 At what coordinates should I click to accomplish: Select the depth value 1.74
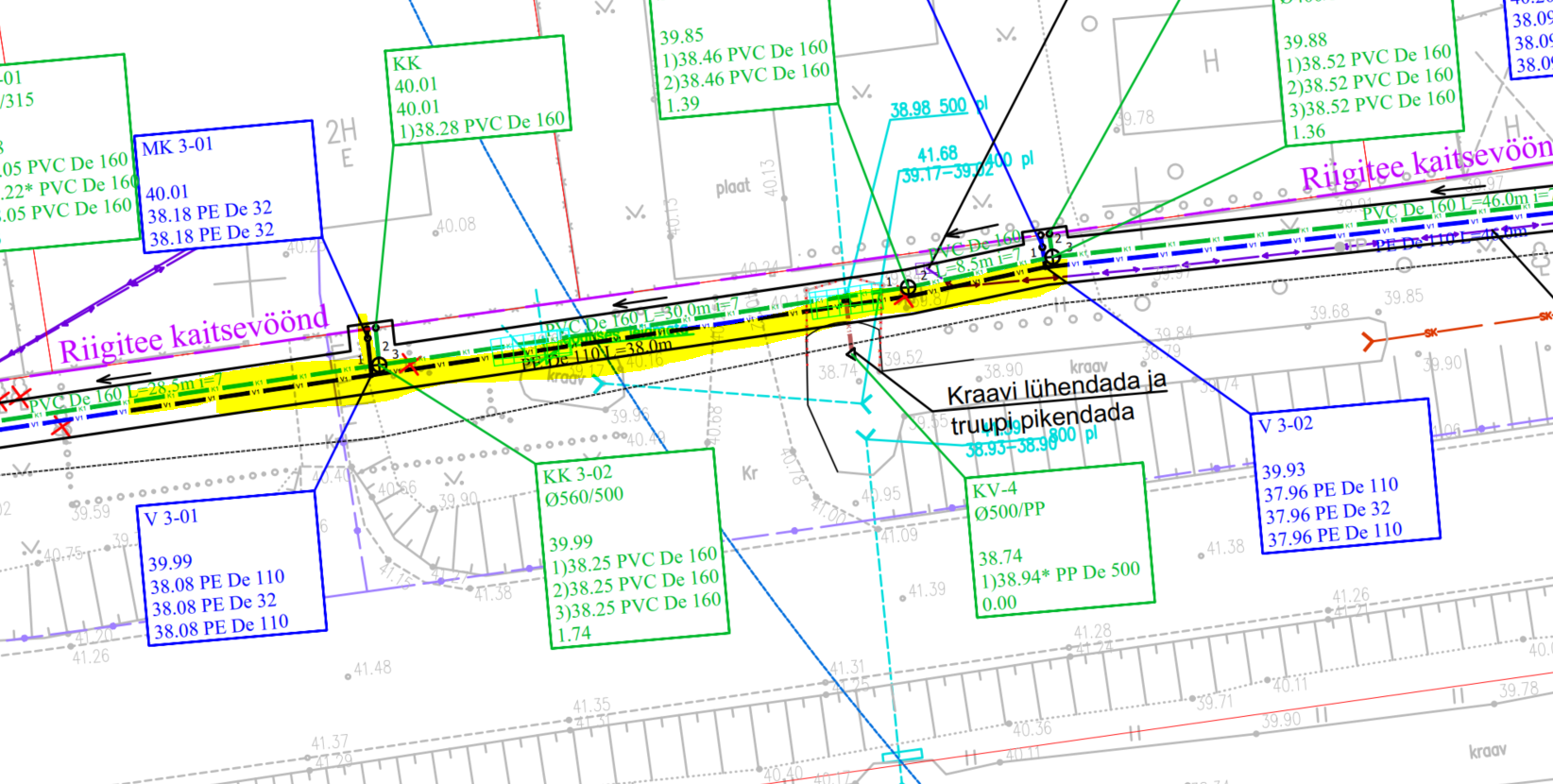coord(574,634)
